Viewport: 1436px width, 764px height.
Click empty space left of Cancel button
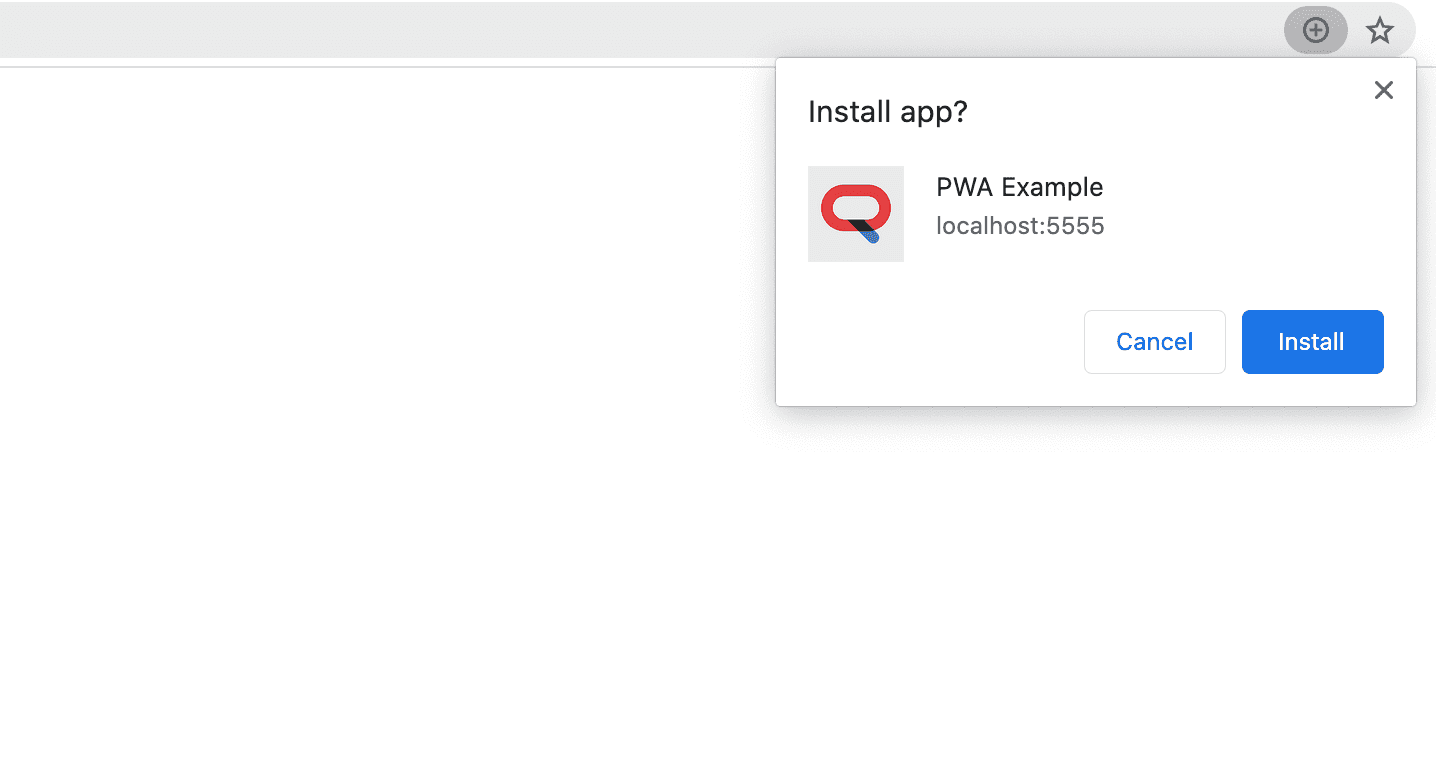point(930,342)
